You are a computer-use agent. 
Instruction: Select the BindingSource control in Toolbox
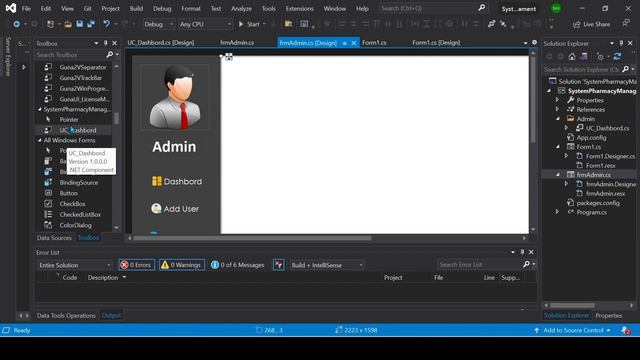tap(79, 182)
